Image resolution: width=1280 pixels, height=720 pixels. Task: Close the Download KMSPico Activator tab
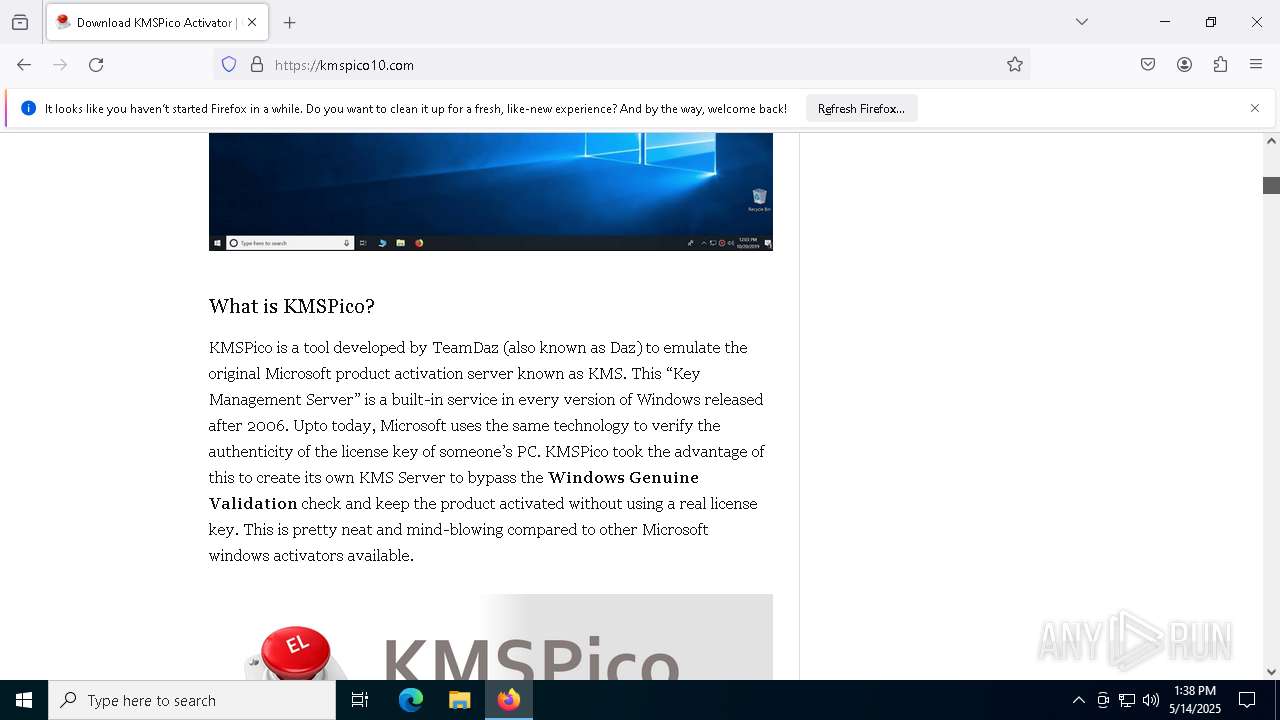(x=253, y=22)
